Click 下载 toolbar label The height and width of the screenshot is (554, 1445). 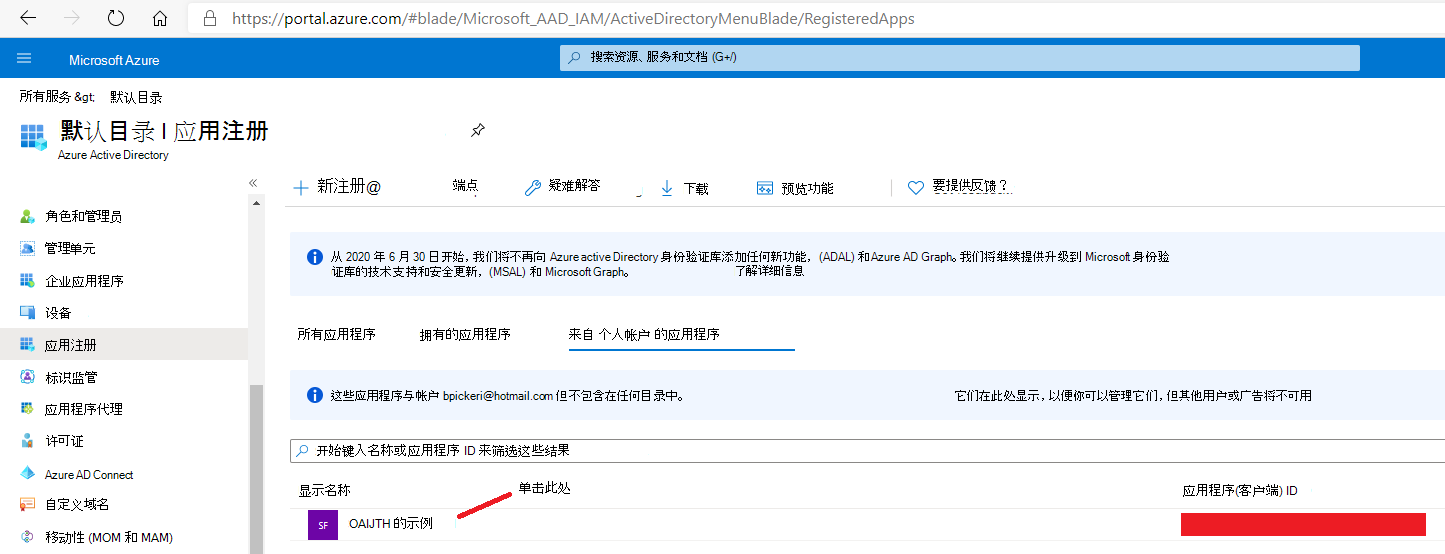[696, 188]
